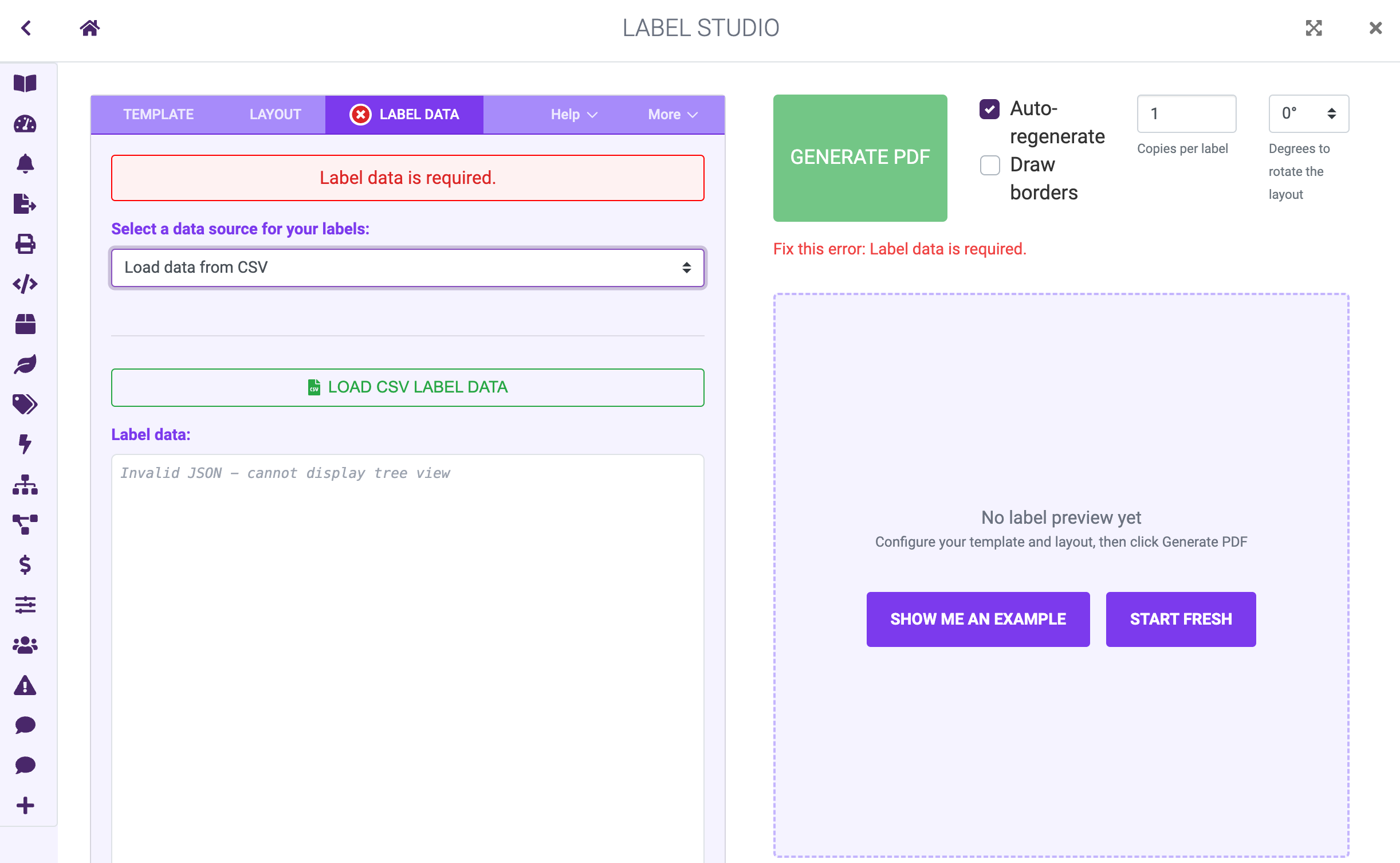Click the plus icon in sidebar
Viewport: 1400px width, 863px height.
pos(25,806)
